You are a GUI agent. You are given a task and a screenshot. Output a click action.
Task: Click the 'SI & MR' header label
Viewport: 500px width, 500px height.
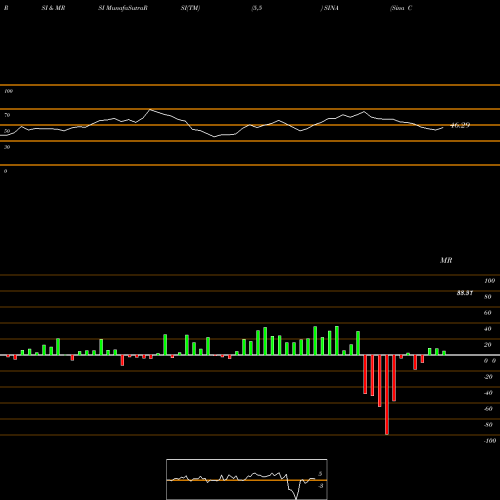tap(53, 8)
